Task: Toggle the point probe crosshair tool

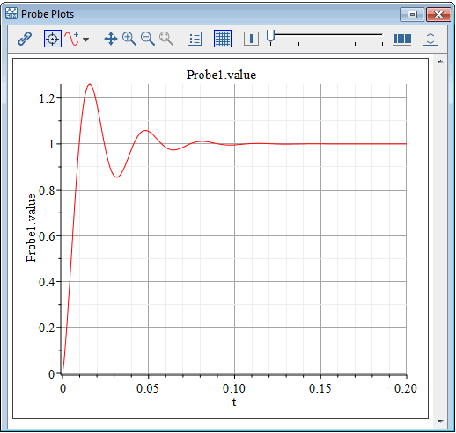Action: [x=53, y=39]
